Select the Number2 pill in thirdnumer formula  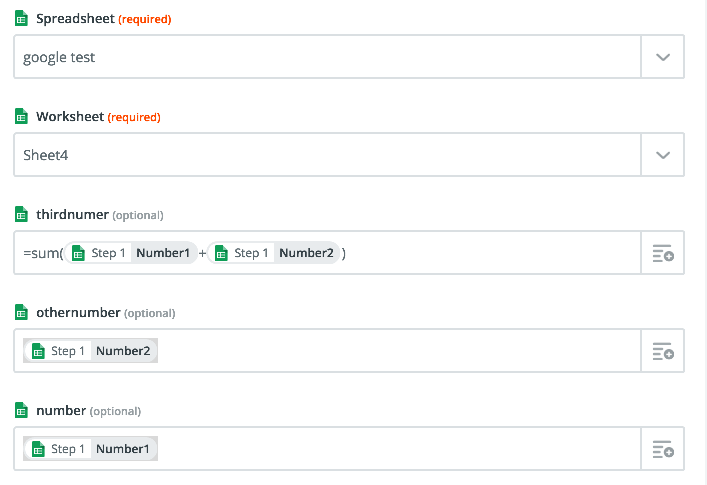click(x=273, y=253)
